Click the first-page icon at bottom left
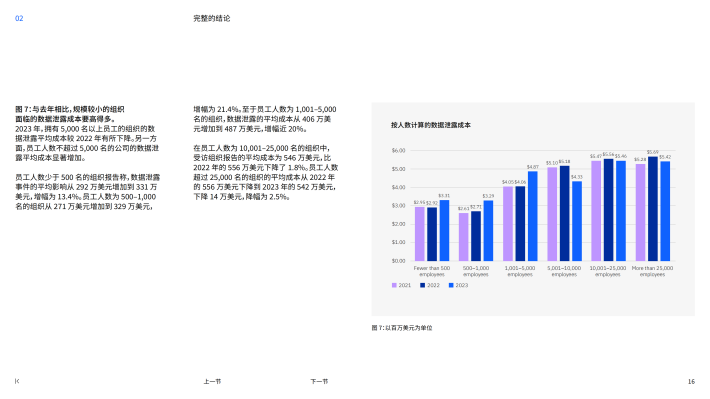This screenshot has width=710, height=399. click(x=17, y=381)
